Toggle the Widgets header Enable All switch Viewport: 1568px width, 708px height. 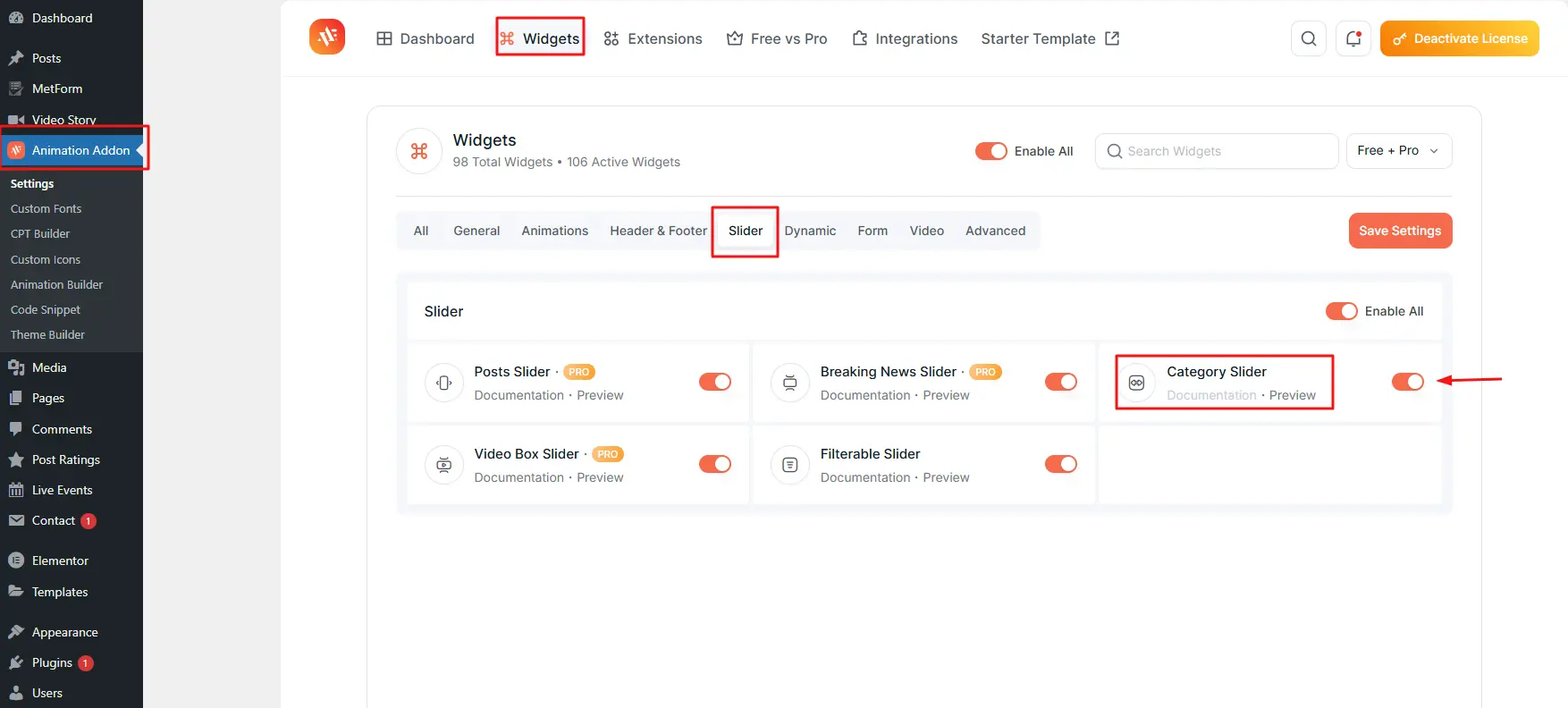[991, 151]
